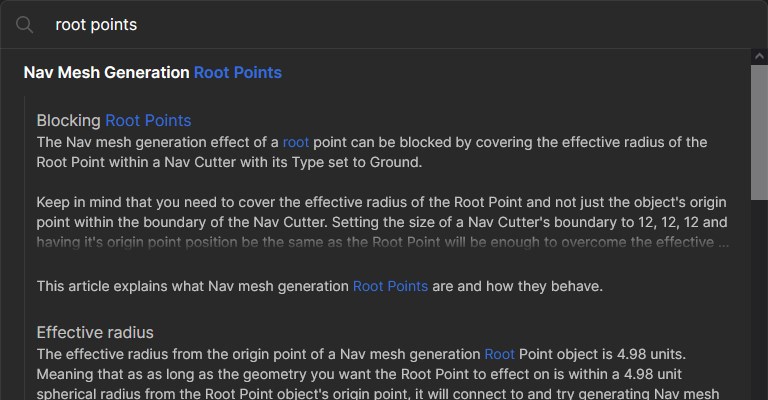The width and height of the screenshot is (768, 400).
Task: Click blue "Root" in the effective radius paragraph
Action: tap(500, 354)
